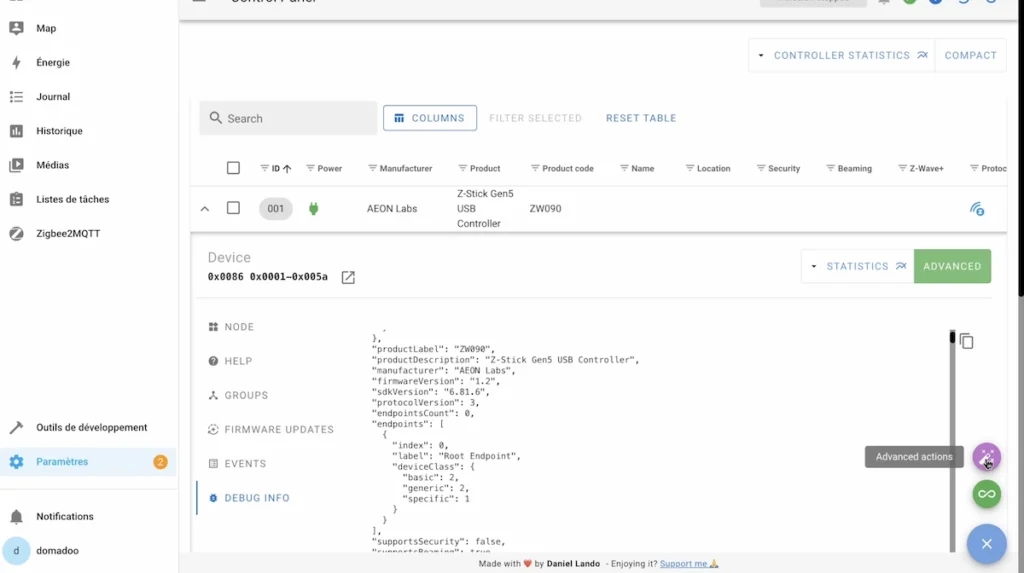Screen dimensions: 1024x573
Task: Click the Protocol column filter icon
Action: pos(974,168)
